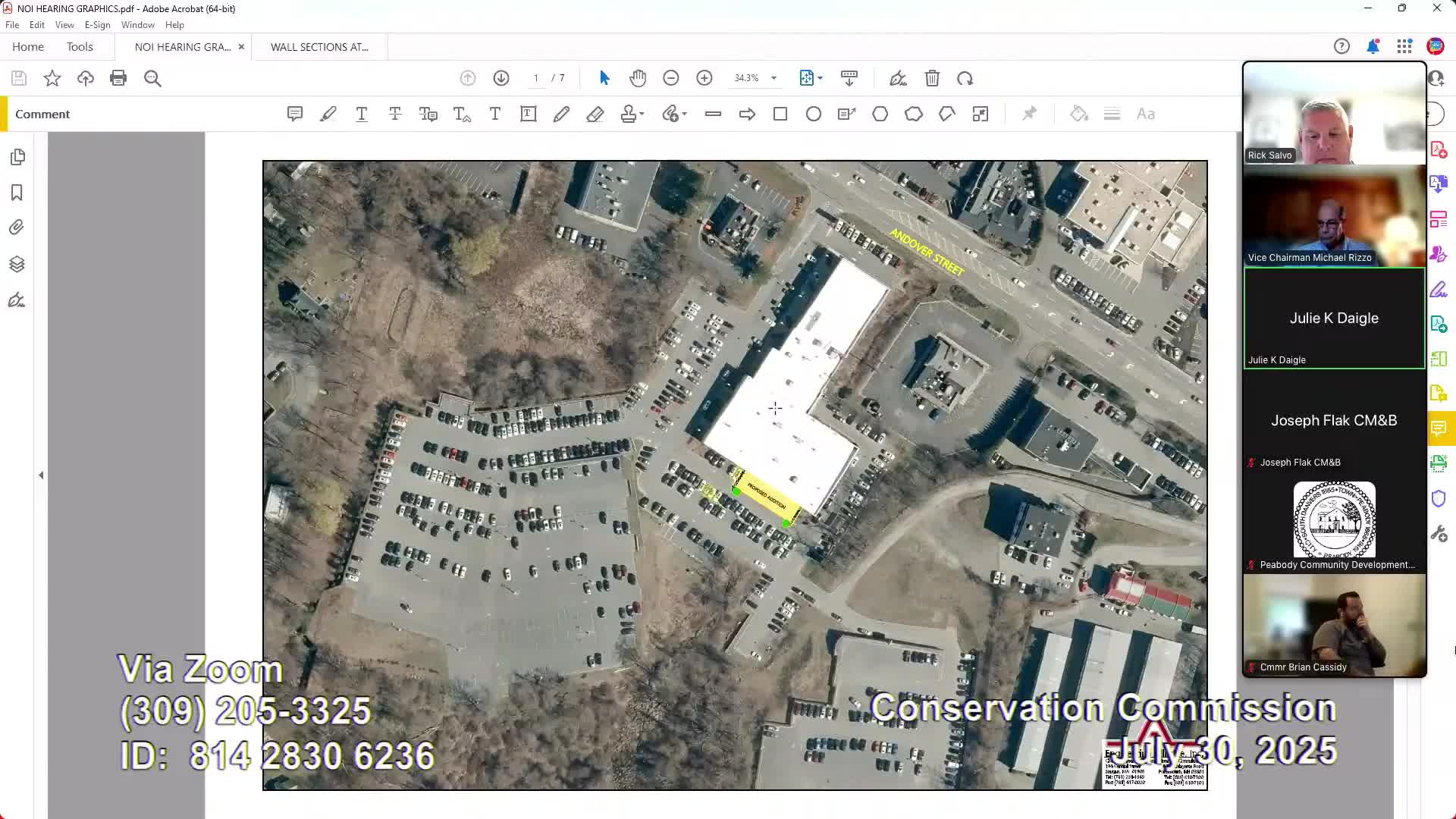
Task: Select the Strikethrough text tool
Action: [x=395, y=115]
